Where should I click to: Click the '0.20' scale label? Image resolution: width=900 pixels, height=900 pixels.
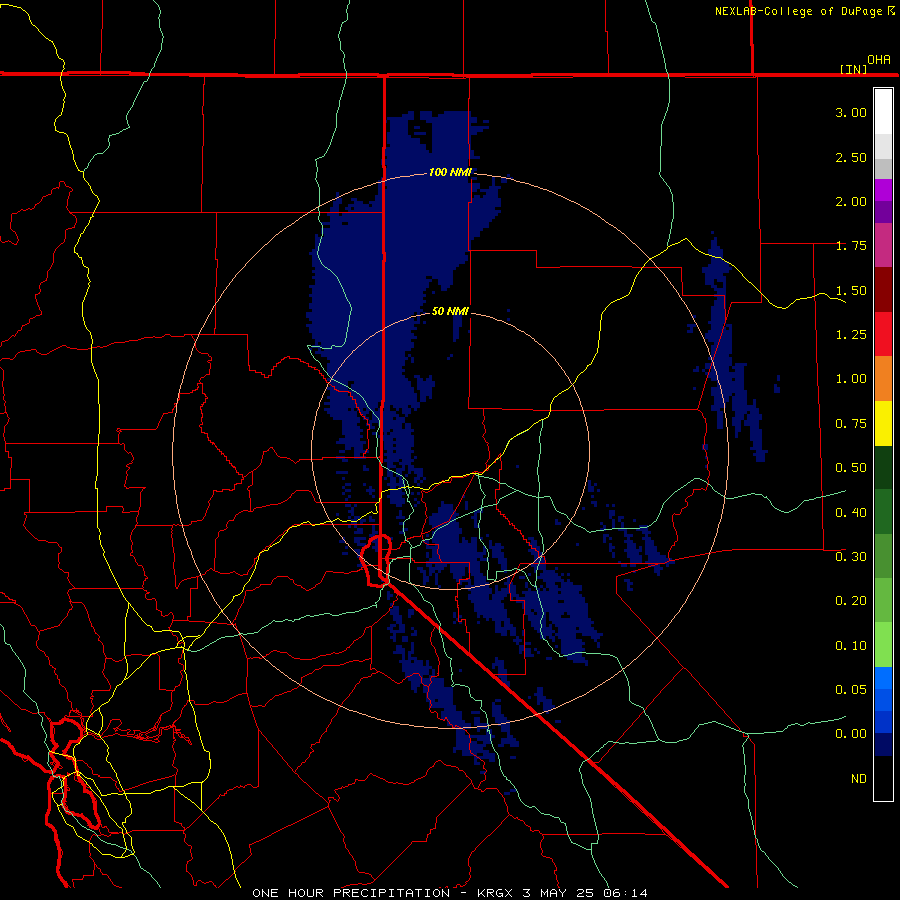point(851,601)
